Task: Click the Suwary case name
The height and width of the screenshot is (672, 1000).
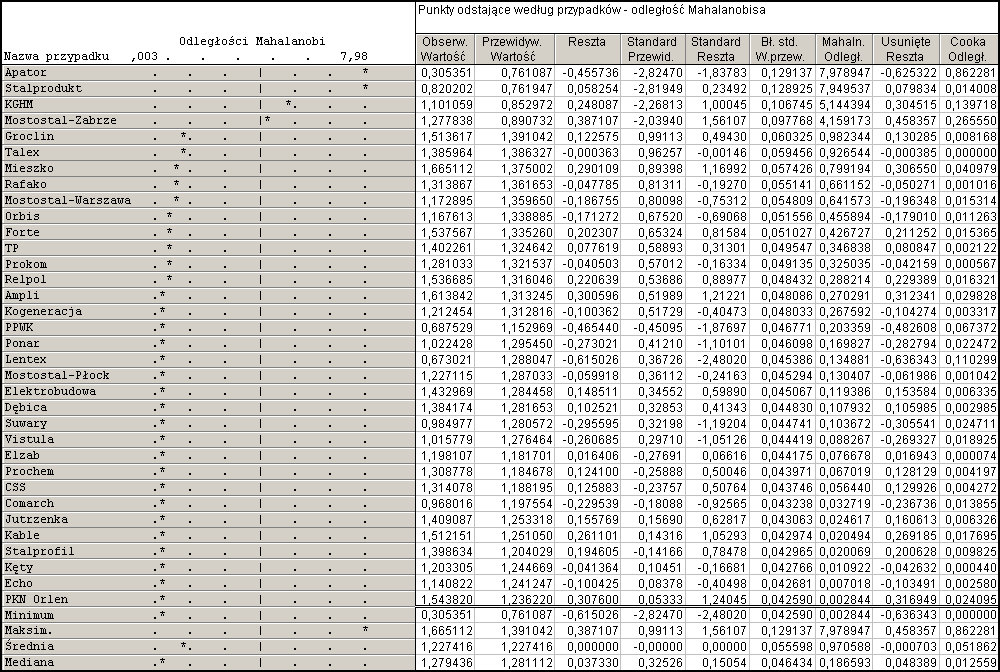Action: (26, 423)
